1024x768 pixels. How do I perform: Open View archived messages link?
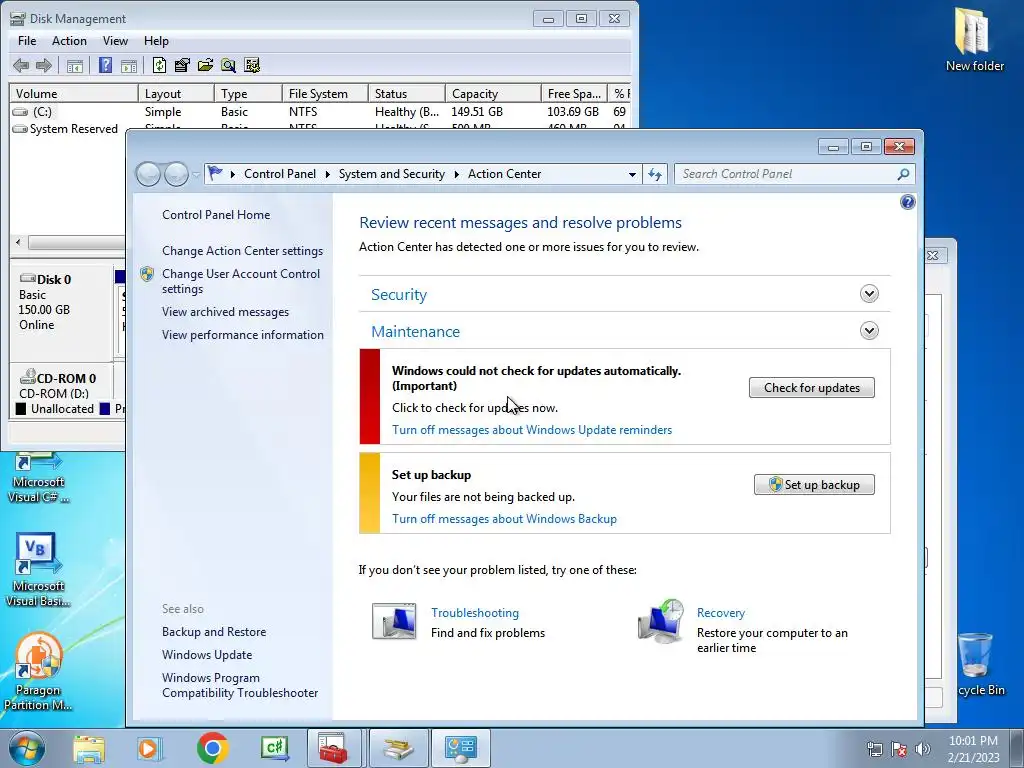pyautogui.click(x=225, y=312)
